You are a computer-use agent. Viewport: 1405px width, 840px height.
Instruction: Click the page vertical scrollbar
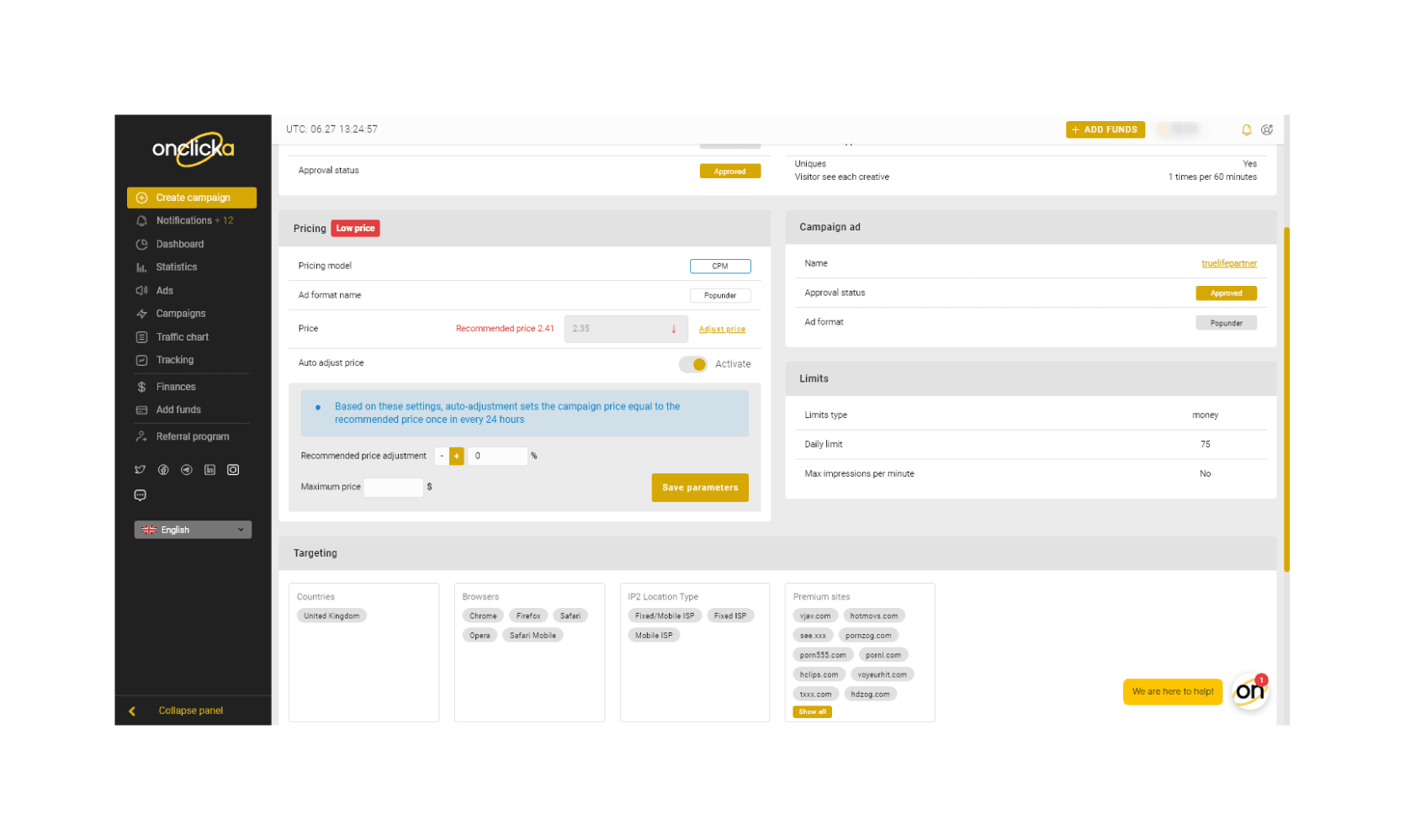[1286, 399]
